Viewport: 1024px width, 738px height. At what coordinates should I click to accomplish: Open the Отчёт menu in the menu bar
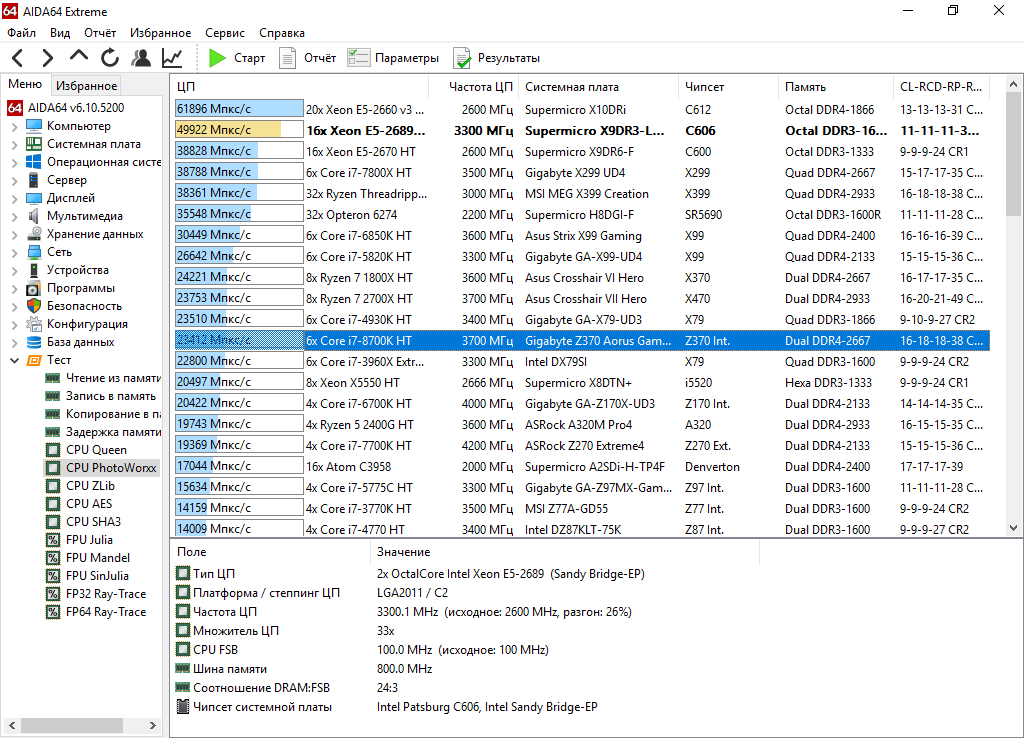100,33
